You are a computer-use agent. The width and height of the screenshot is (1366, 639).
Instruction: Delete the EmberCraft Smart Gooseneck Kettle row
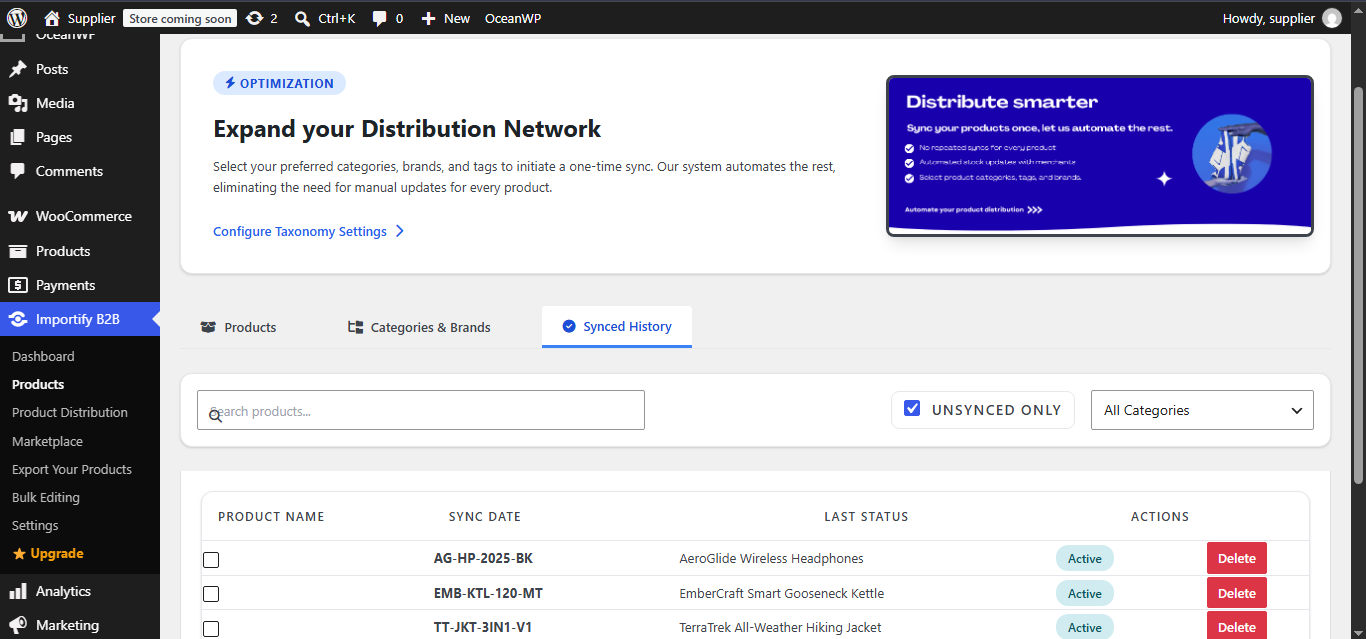[x=1237, y=593]
